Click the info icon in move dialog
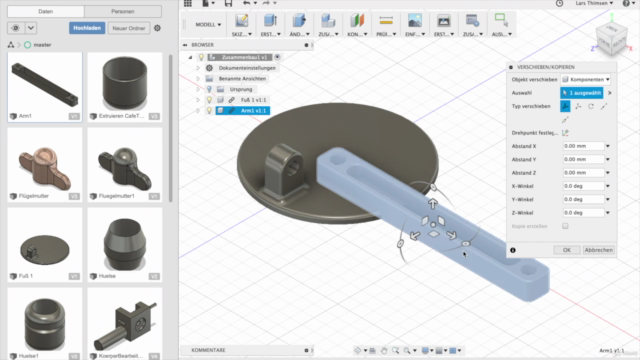Screen dimensions: 640x360 point(513,250)
